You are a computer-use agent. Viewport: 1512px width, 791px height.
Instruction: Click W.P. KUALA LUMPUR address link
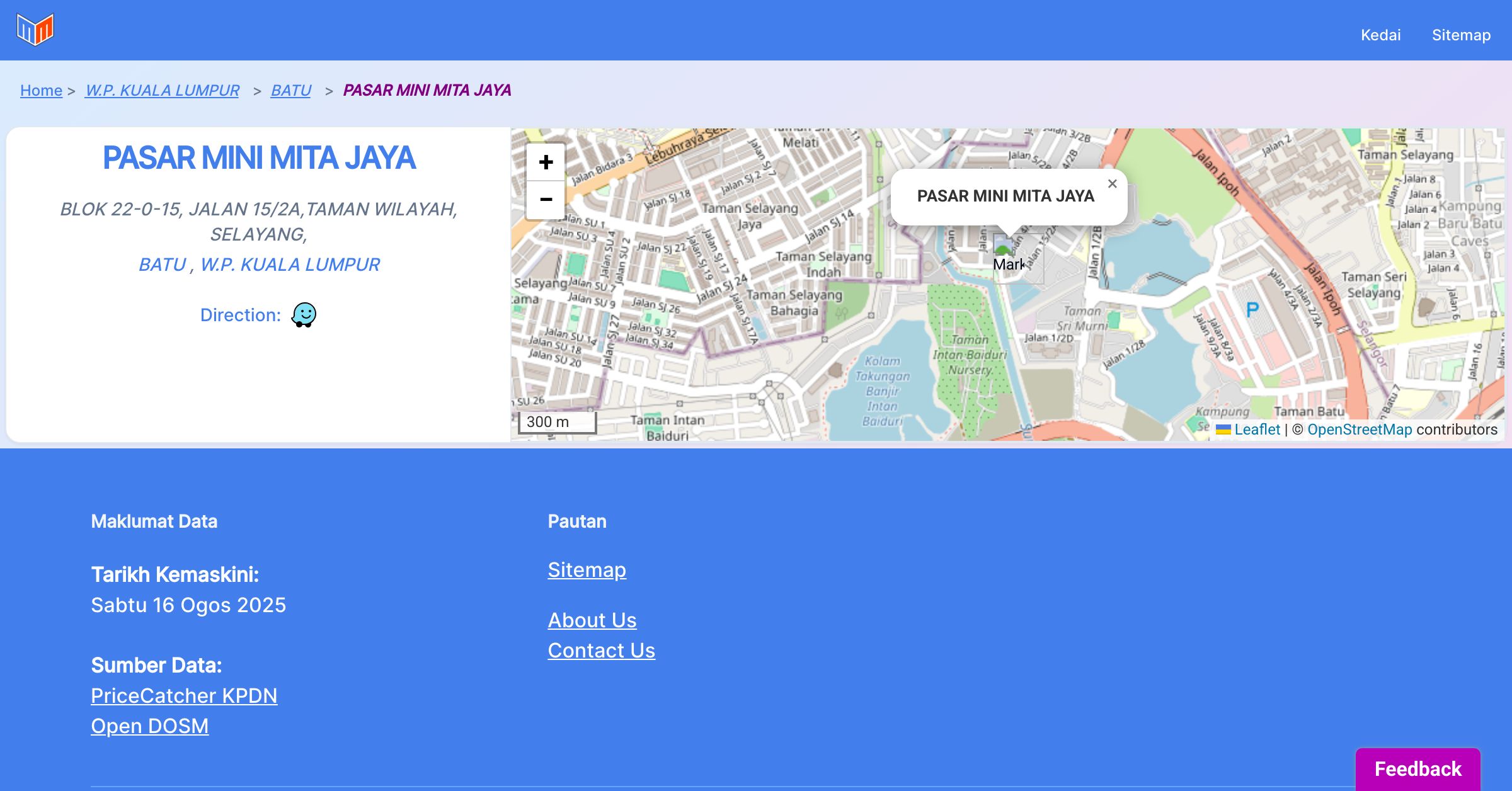pos(290,265)
